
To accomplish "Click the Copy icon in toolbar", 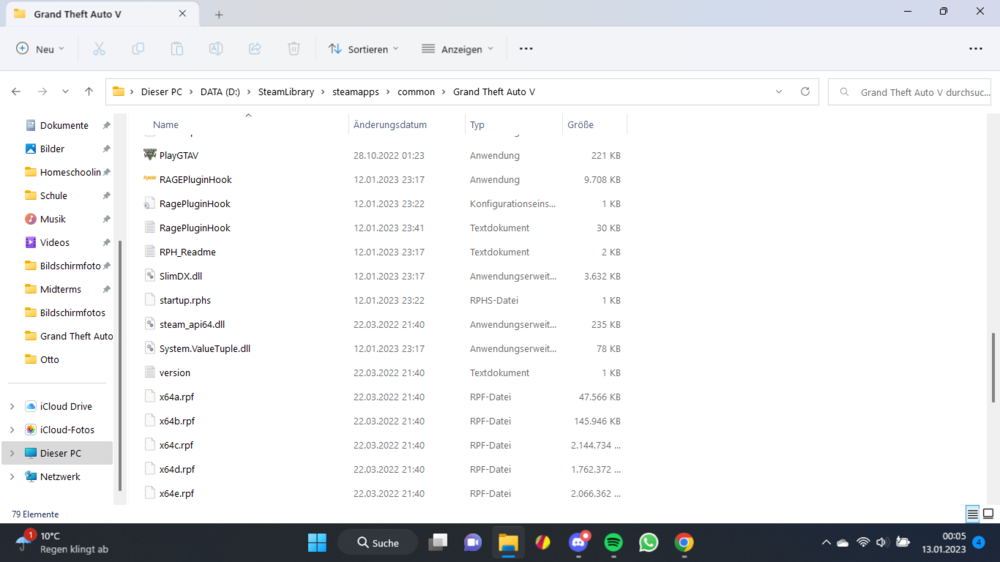I will 138,49.
